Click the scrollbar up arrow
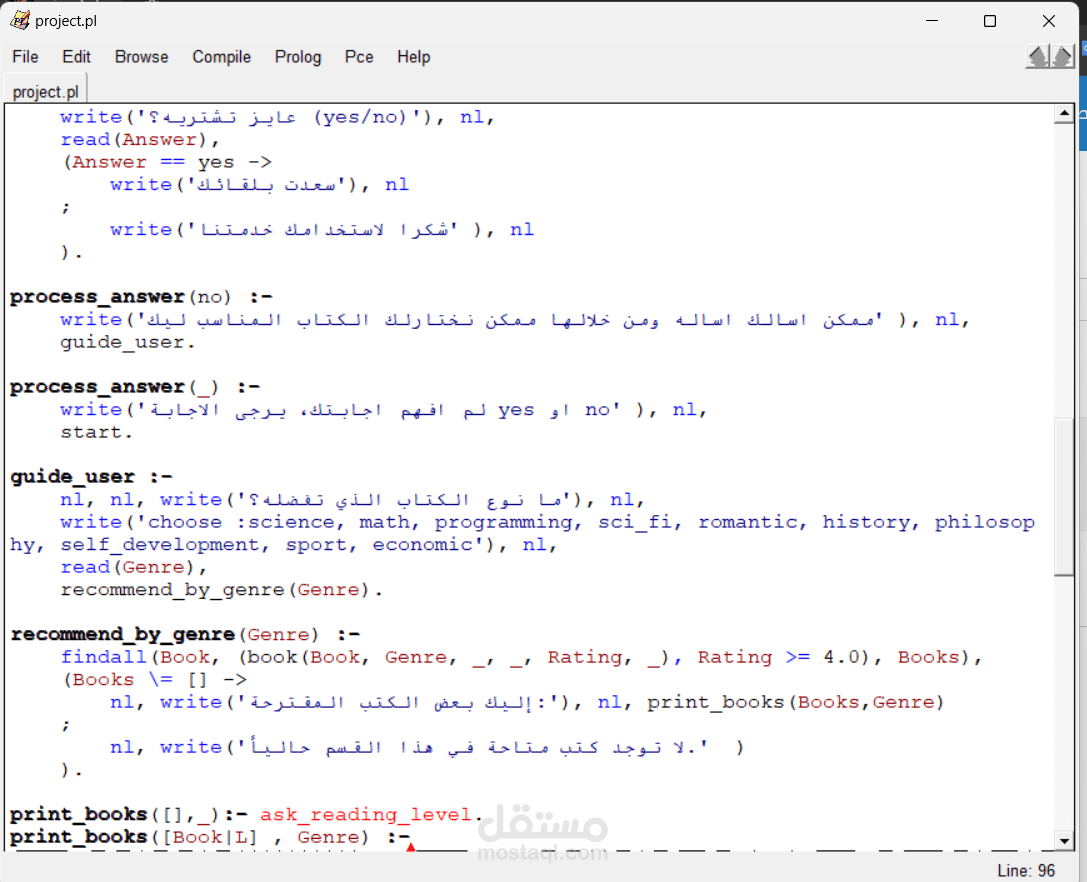Image resolution: width=1087 pixels, height=882 pixels. point(1064,113)
